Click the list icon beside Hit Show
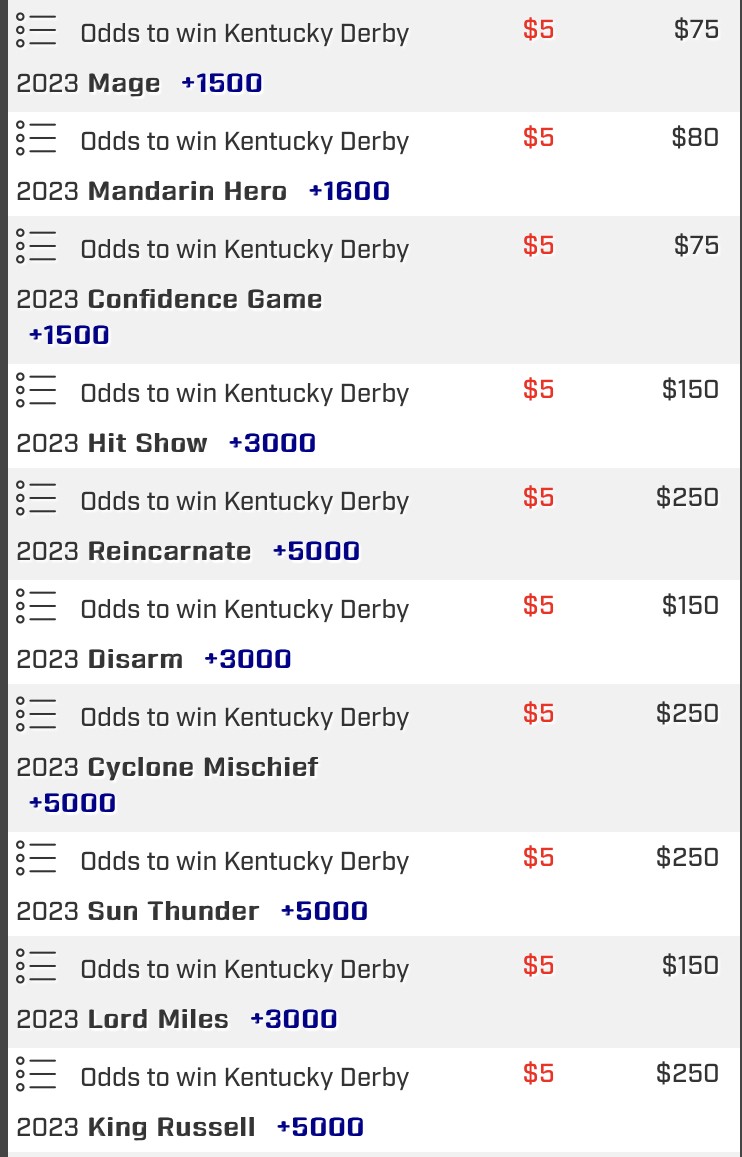Image resolution: width=742 pixels, height=1157 pixels. click(36, 391)
